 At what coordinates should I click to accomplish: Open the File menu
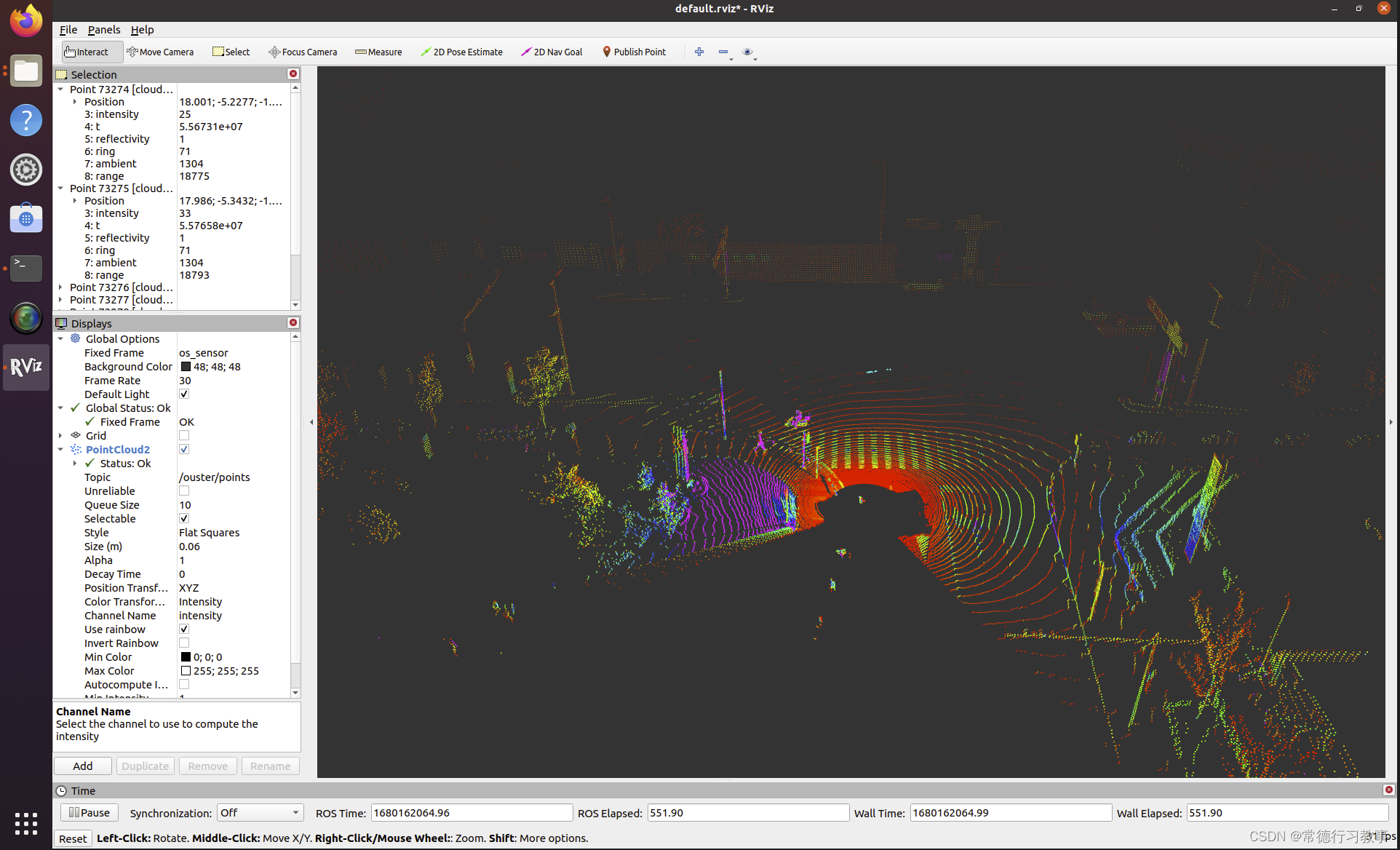(x=68, y=30)
